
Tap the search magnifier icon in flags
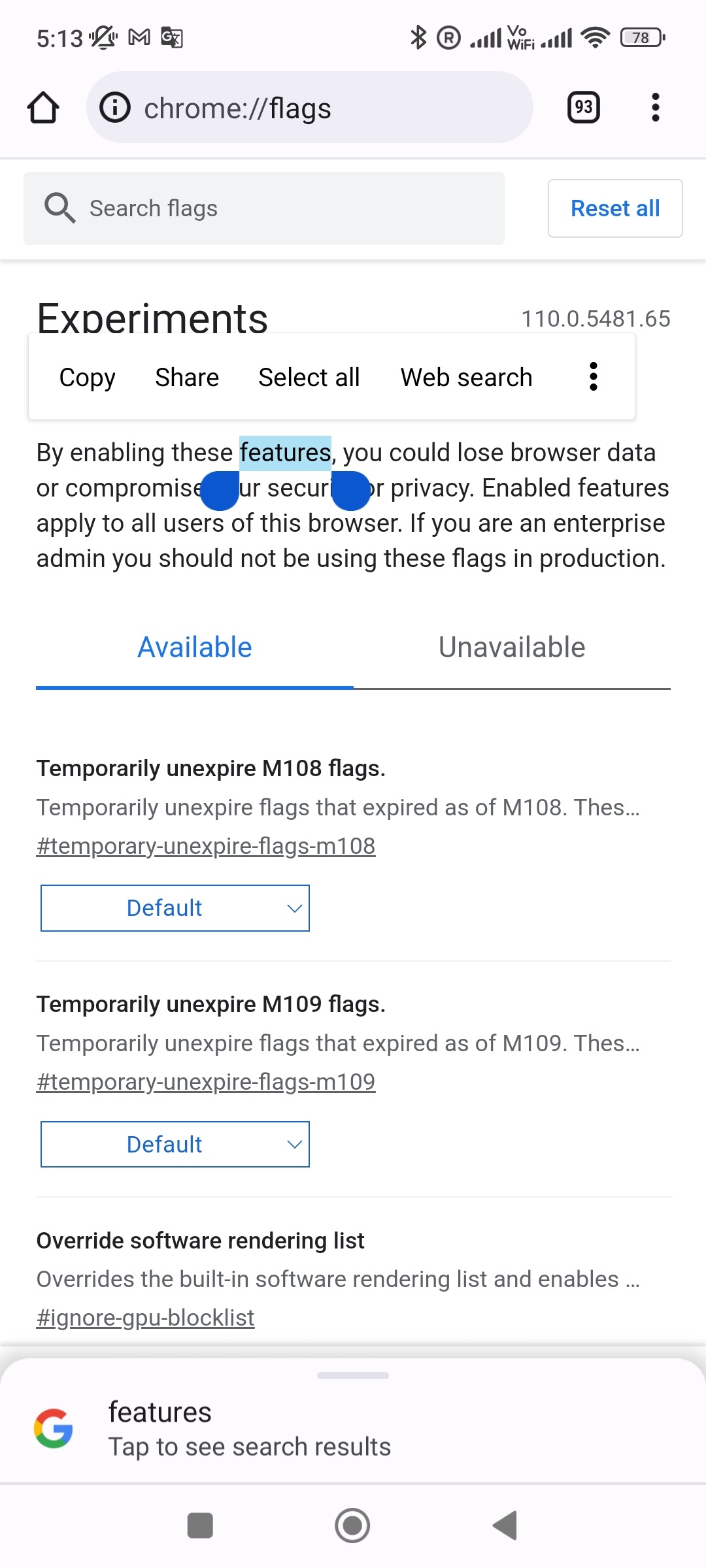coord(59,208)
